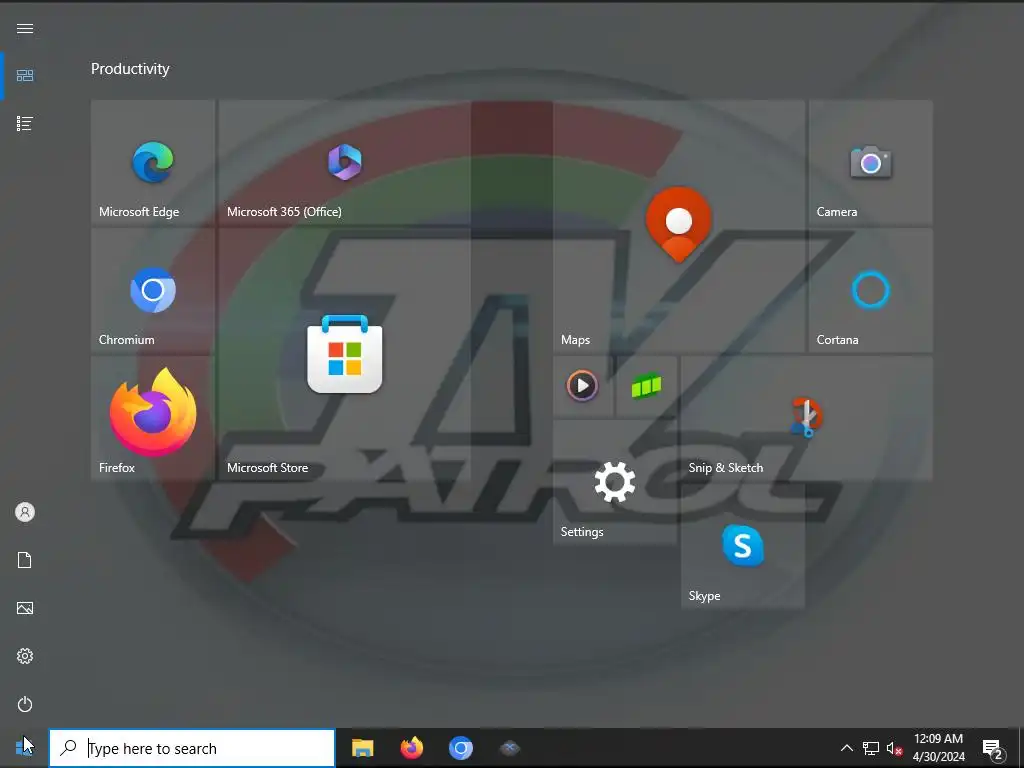Image resolution: width=1024 pixels, height=768 pixels.
Task: Focus the 'Type here to search' box
Action: 192,748
